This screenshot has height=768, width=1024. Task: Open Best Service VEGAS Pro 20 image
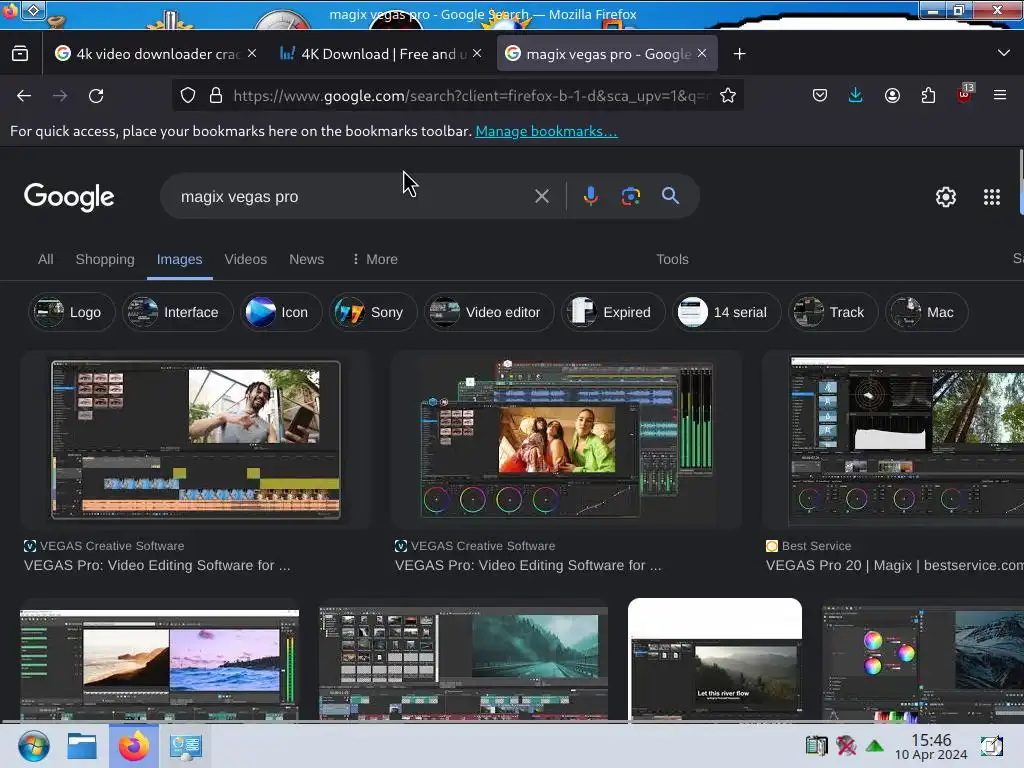point(893,440)
